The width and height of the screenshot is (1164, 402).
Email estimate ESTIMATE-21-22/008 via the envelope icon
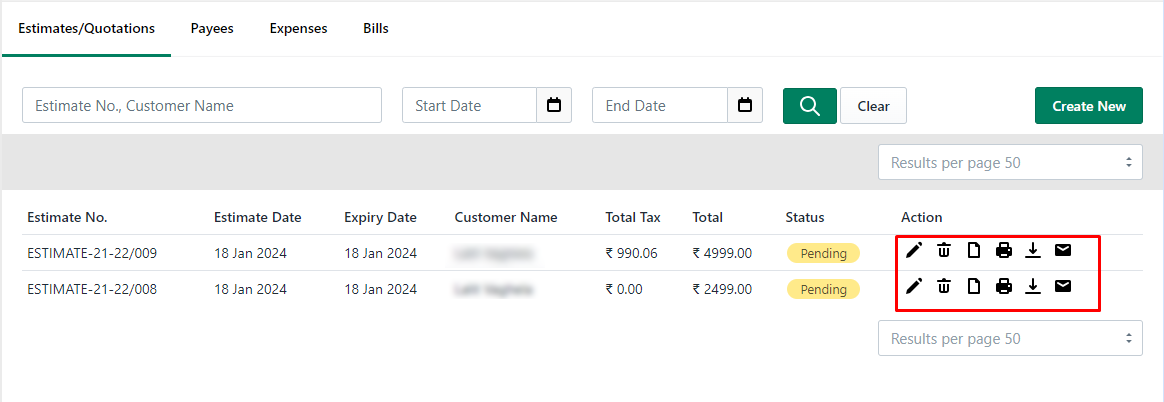click(x=1063, y=286)
